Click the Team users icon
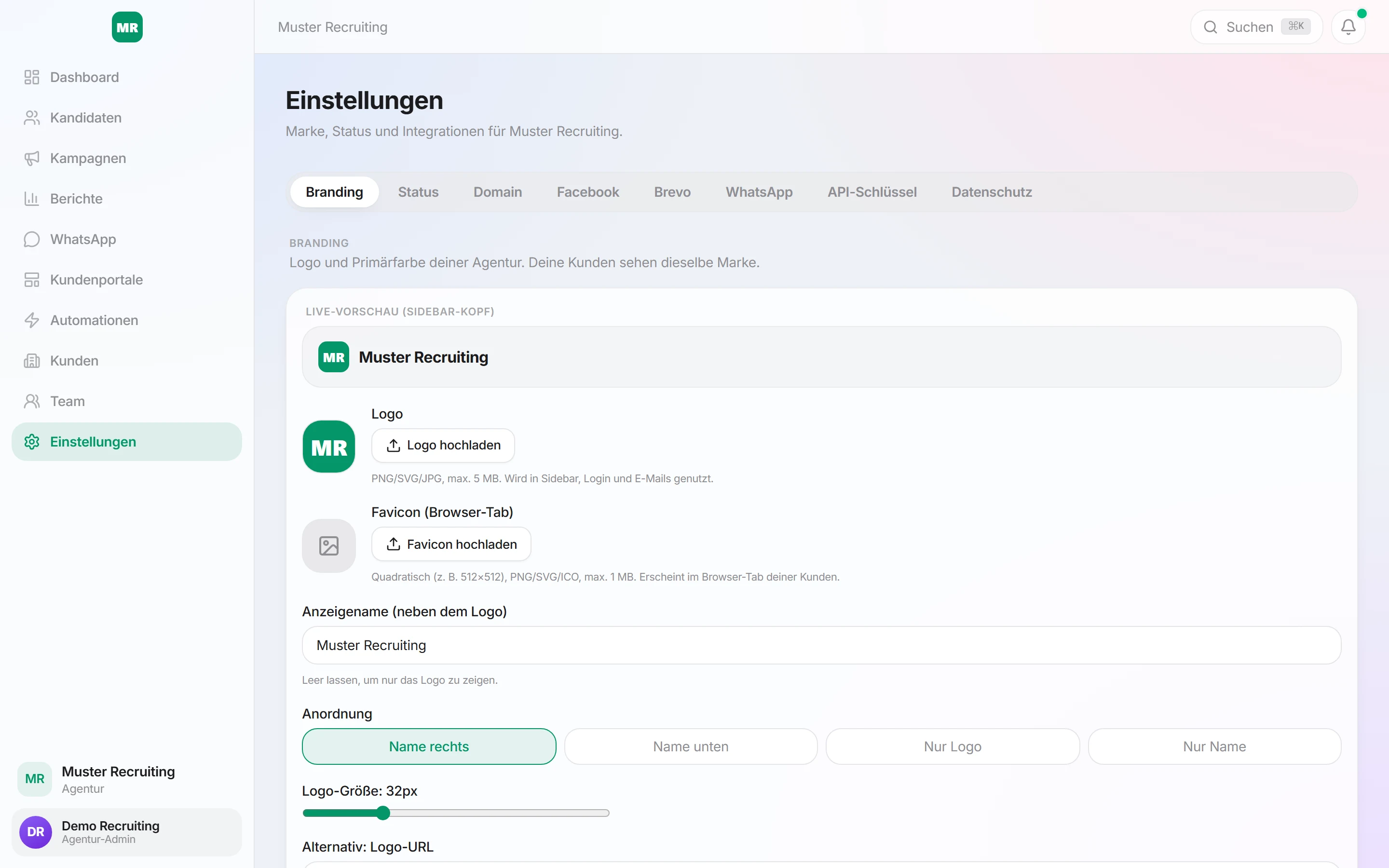Screen dimensions: 1389x868 (x=31, y=401)
